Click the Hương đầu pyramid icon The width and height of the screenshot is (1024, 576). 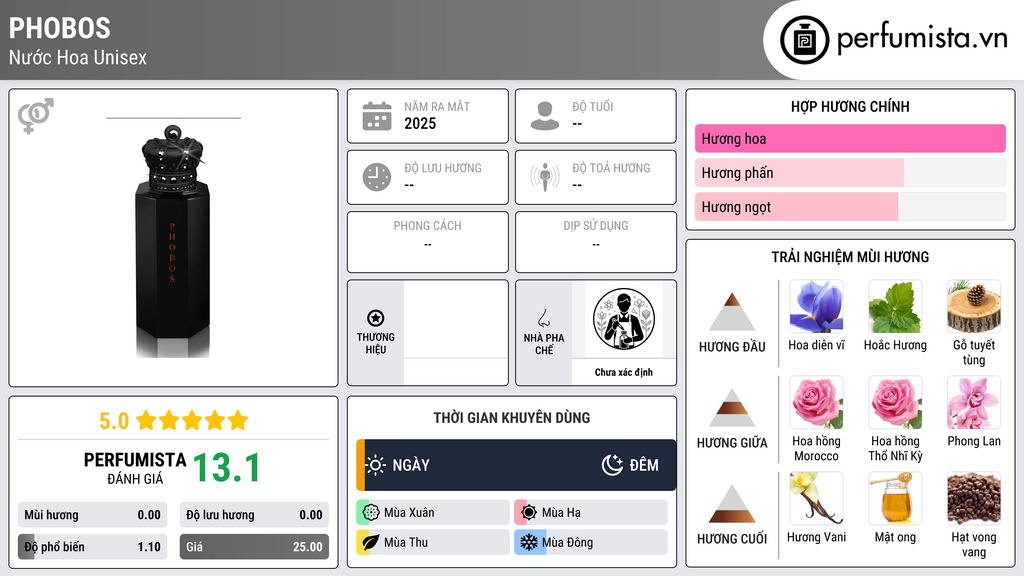(x=732, y=312)
